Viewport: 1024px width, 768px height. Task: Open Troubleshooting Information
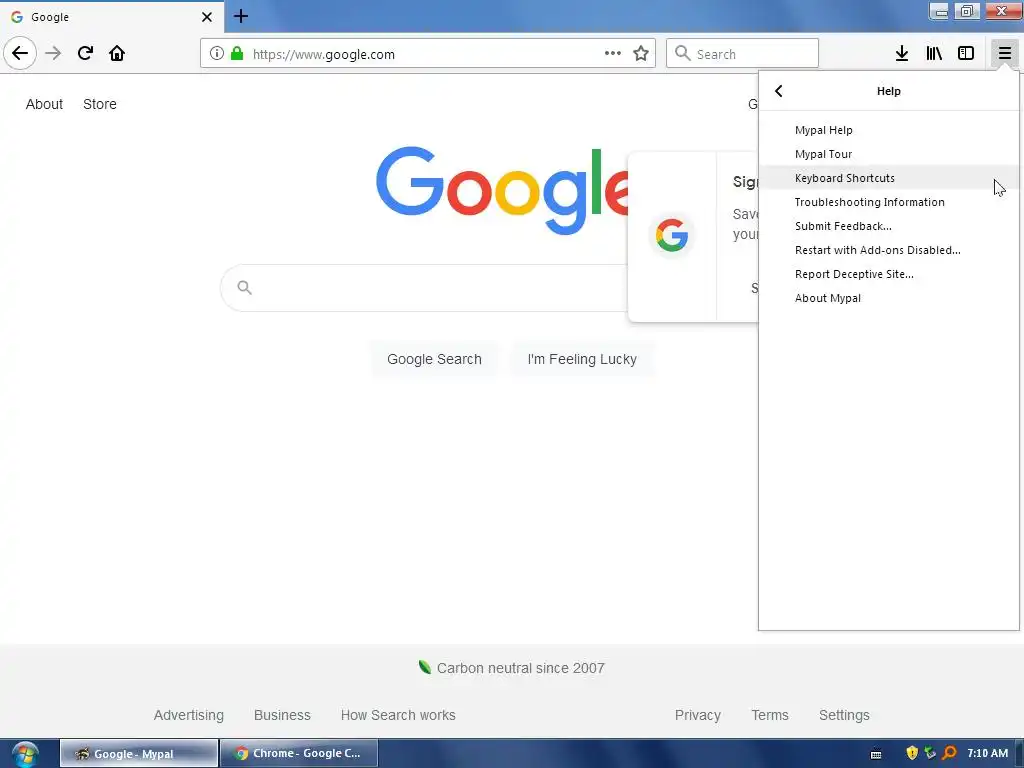[x=888, y=202]
